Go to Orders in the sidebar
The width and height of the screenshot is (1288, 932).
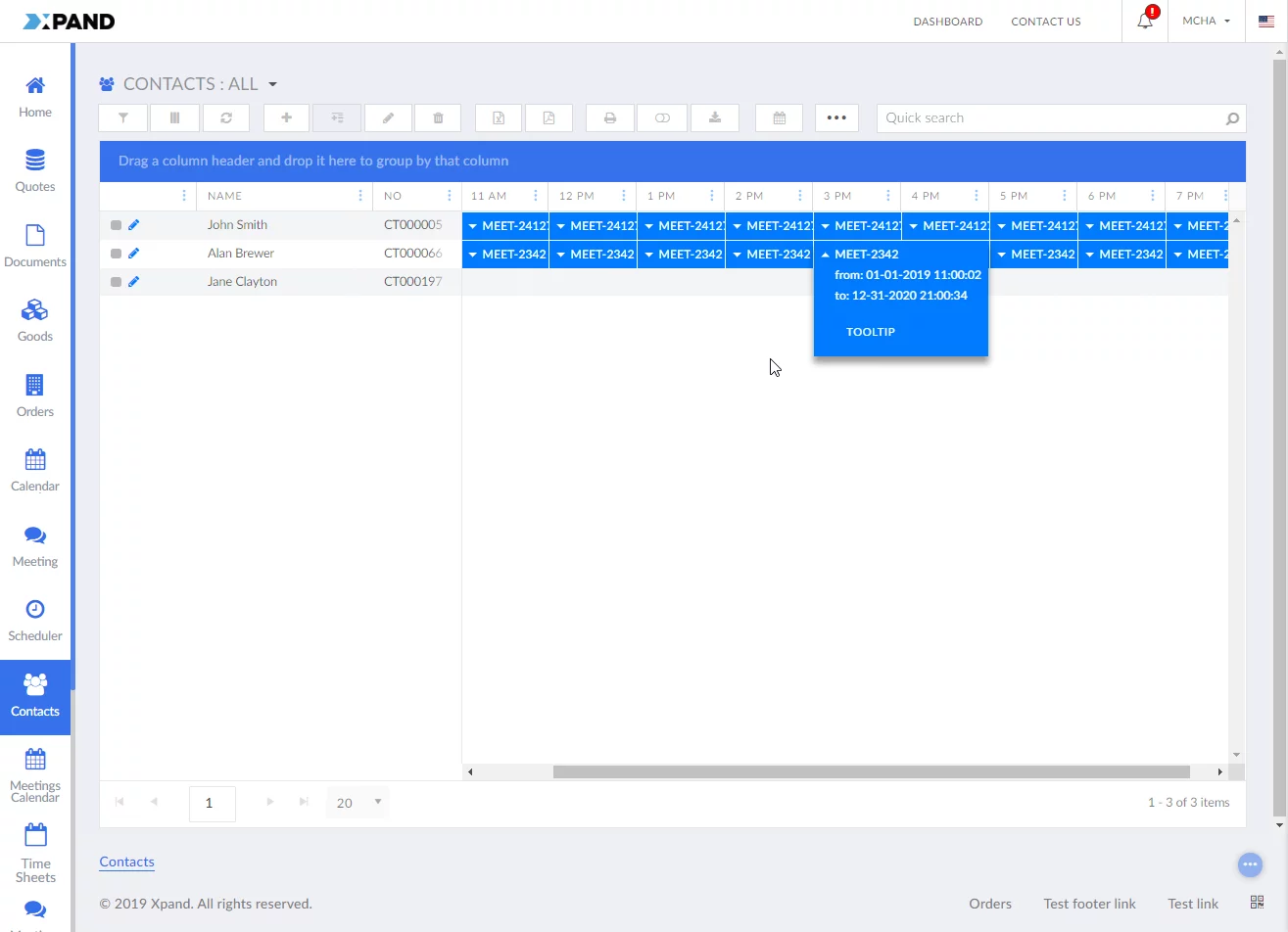(35, 396)
